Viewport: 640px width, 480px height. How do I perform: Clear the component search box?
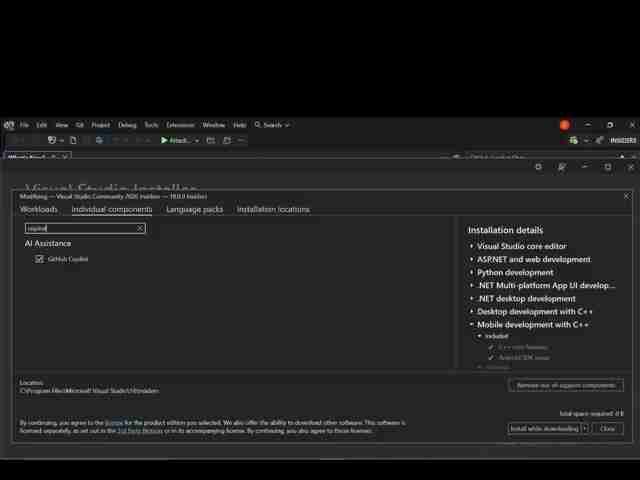pos(140,228)
